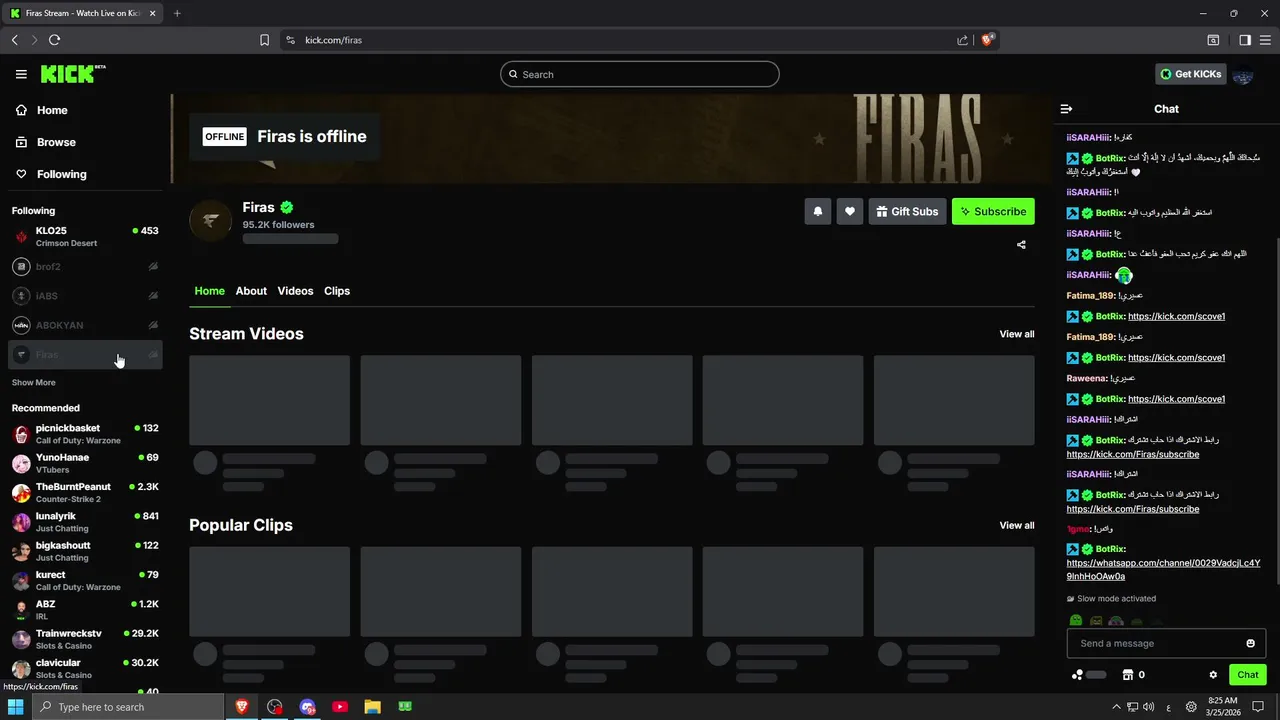The image size is (1280, 720).
Task: Open ABOKYAN channel in Following
Action: (x=85, y=325)
